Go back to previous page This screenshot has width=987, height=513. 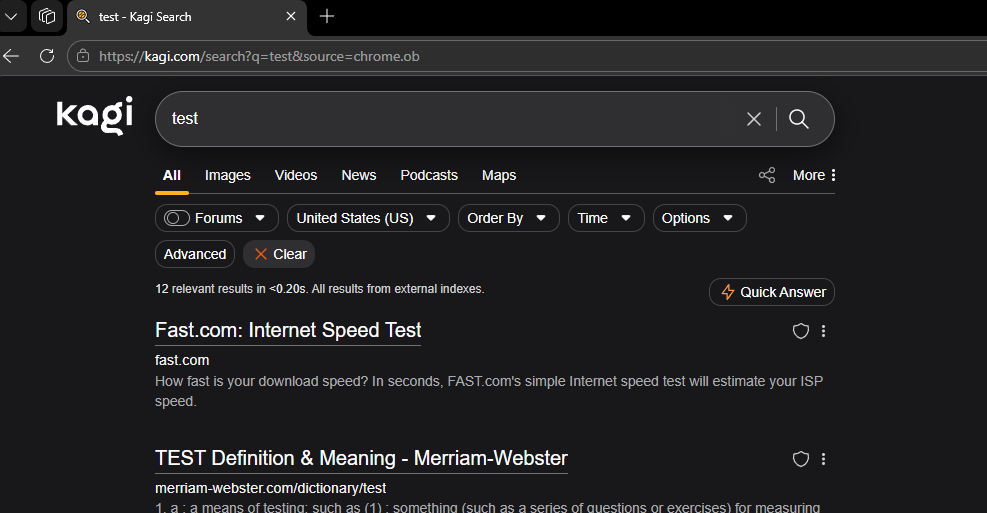point(11,56)
